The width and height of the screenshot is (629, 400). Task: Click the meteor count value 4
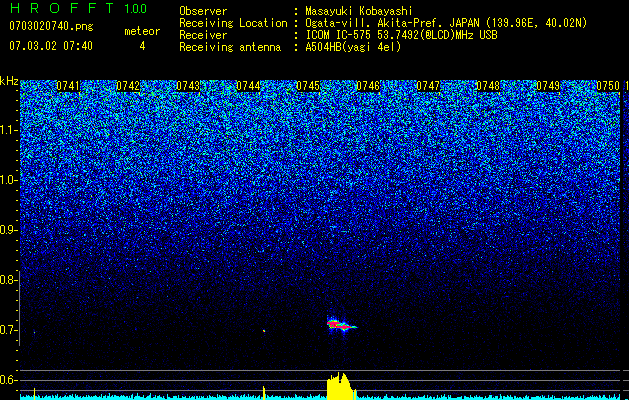pos(142,46)
